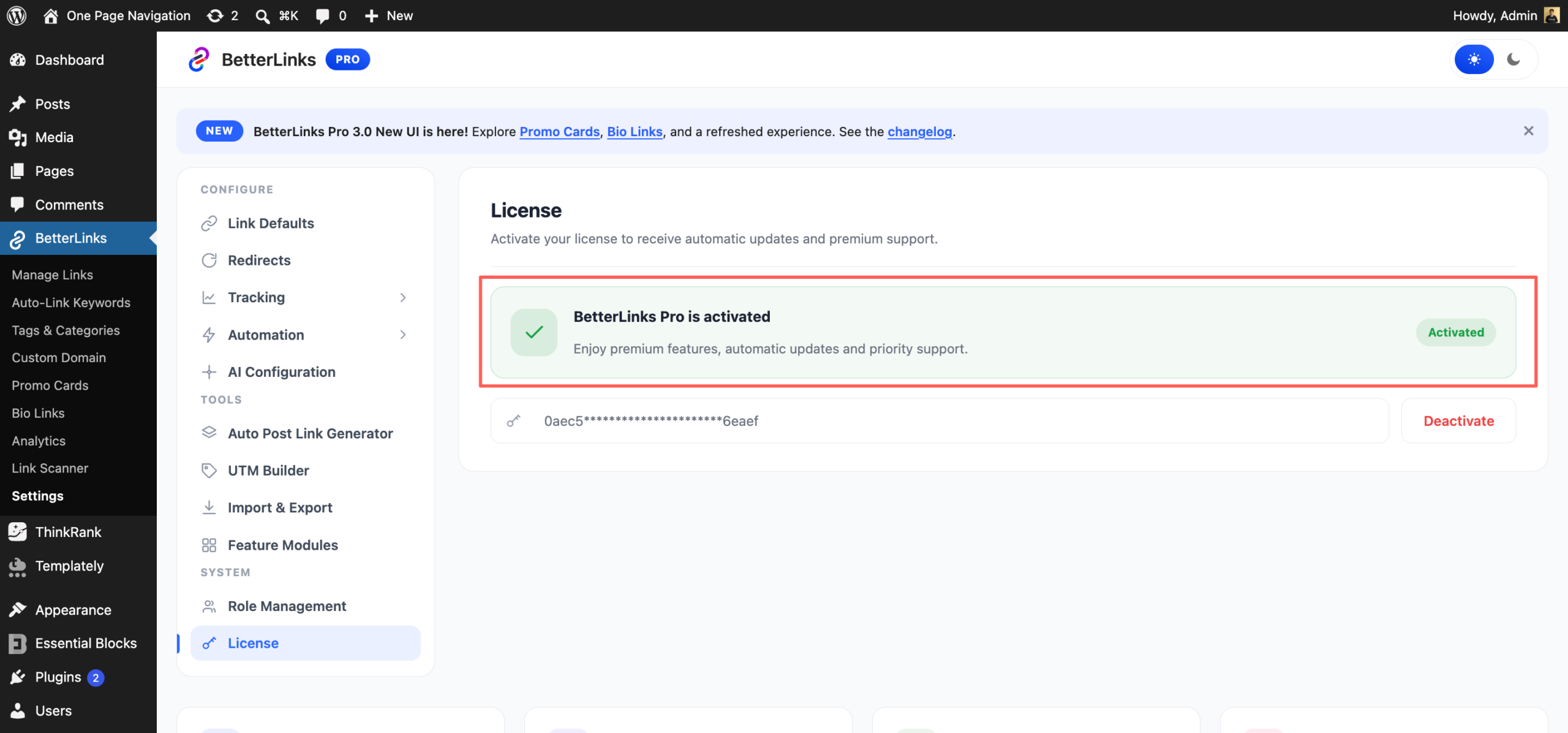Open Automation settings section
Image resolution: width=1568 pixels, height=733 pixels.
[x=305, y=335]
